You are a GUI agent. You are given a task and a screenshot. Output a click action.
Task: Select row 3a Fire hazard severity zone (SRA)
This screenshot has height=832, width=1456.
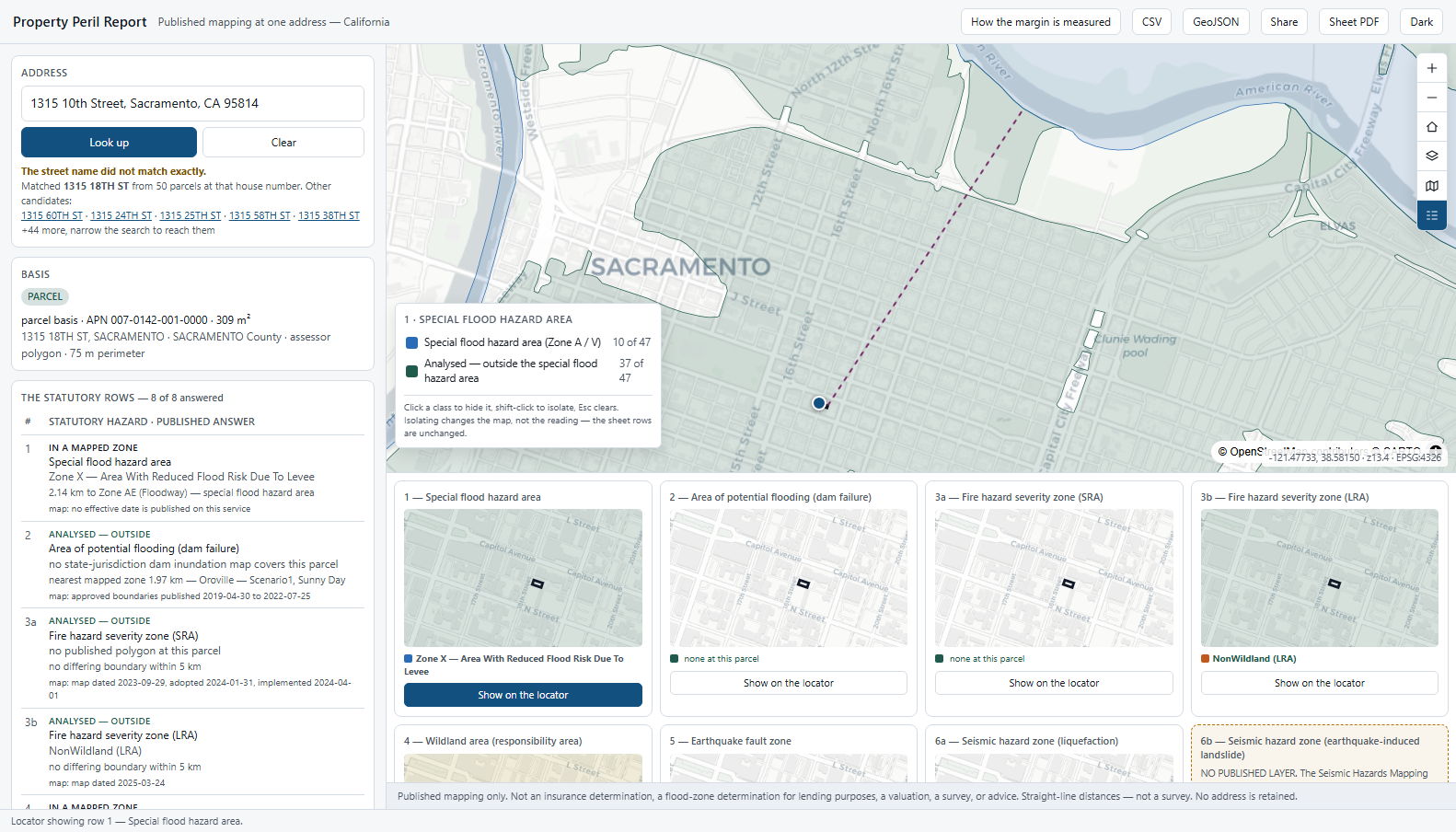(x=192, y=657)
